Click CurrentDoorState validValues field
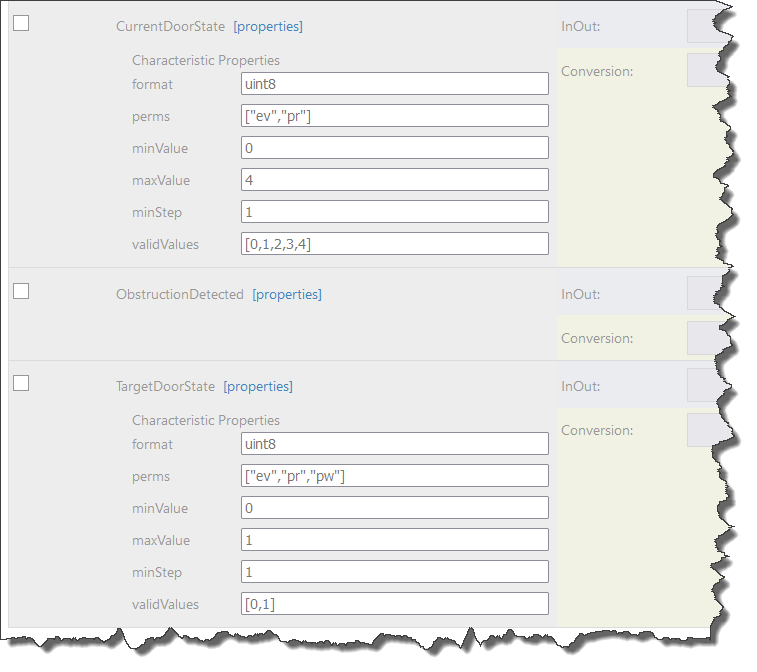 coord(395,244)
